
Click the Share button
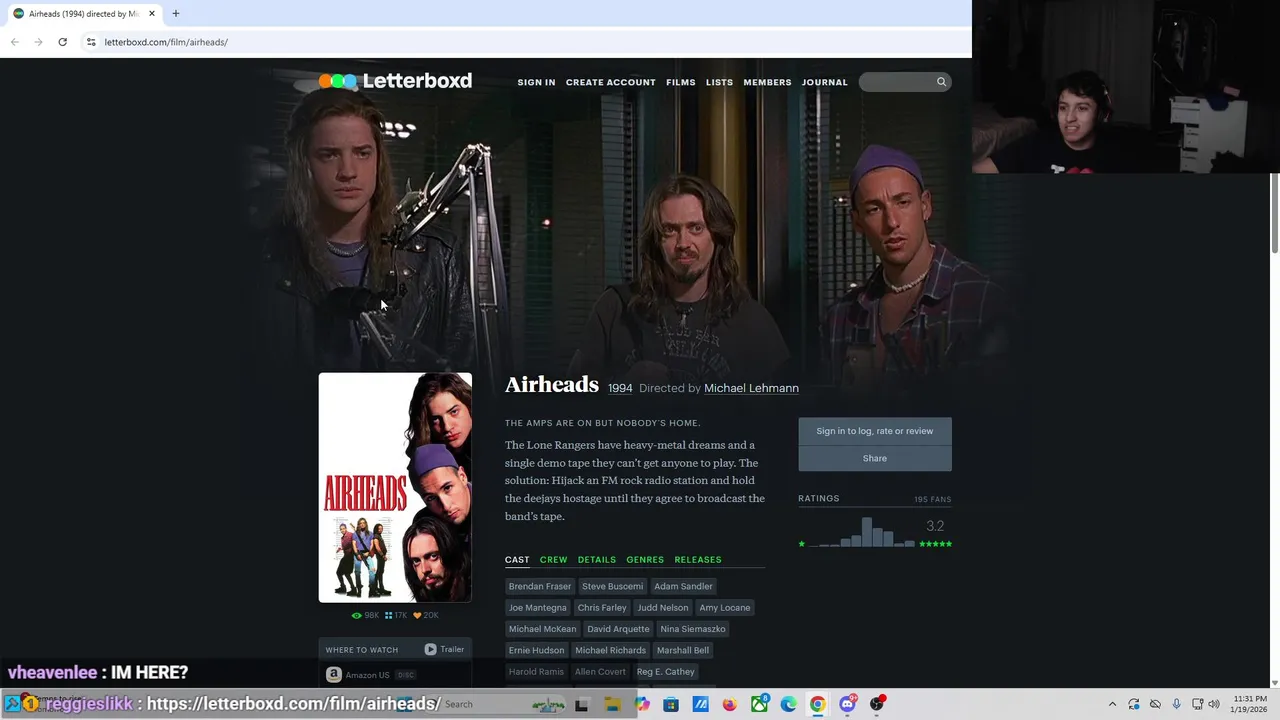click(875, 458)
